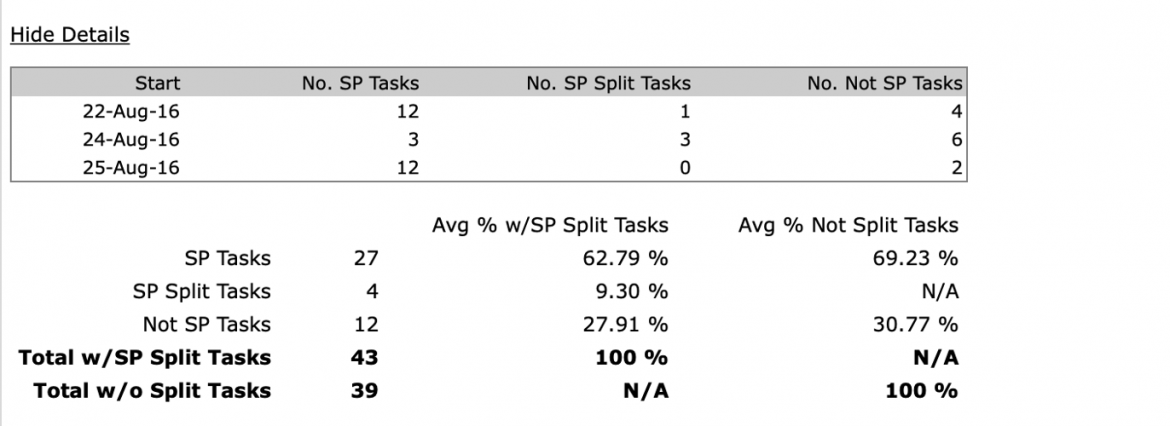1170x426 pixels.
Task: Click the Avg % w/SP Split Tasks heading
Action: [550, 225]
